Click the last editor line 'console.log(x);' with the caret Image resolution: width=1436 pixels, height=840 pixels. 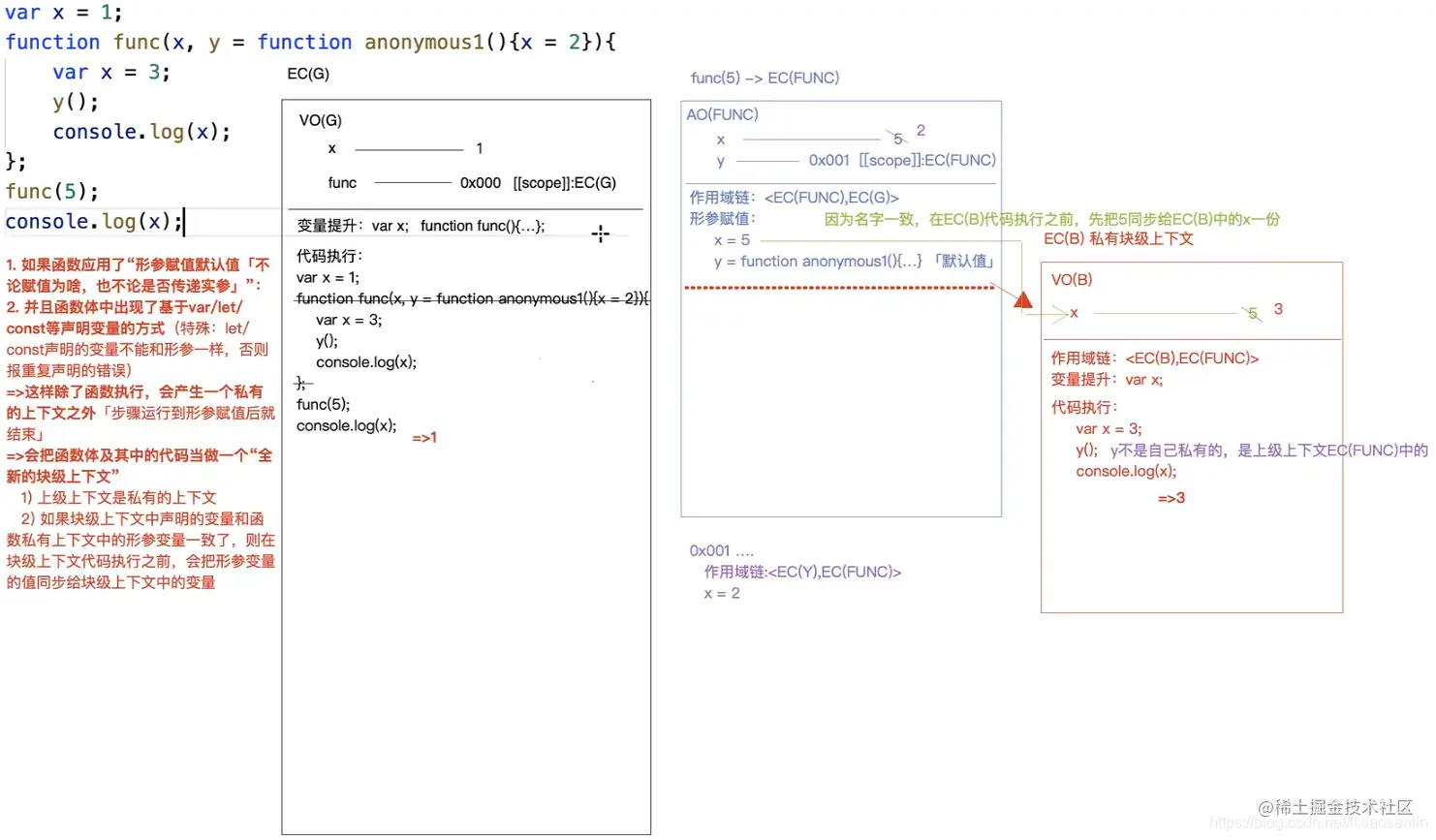[x=94, y=221]
